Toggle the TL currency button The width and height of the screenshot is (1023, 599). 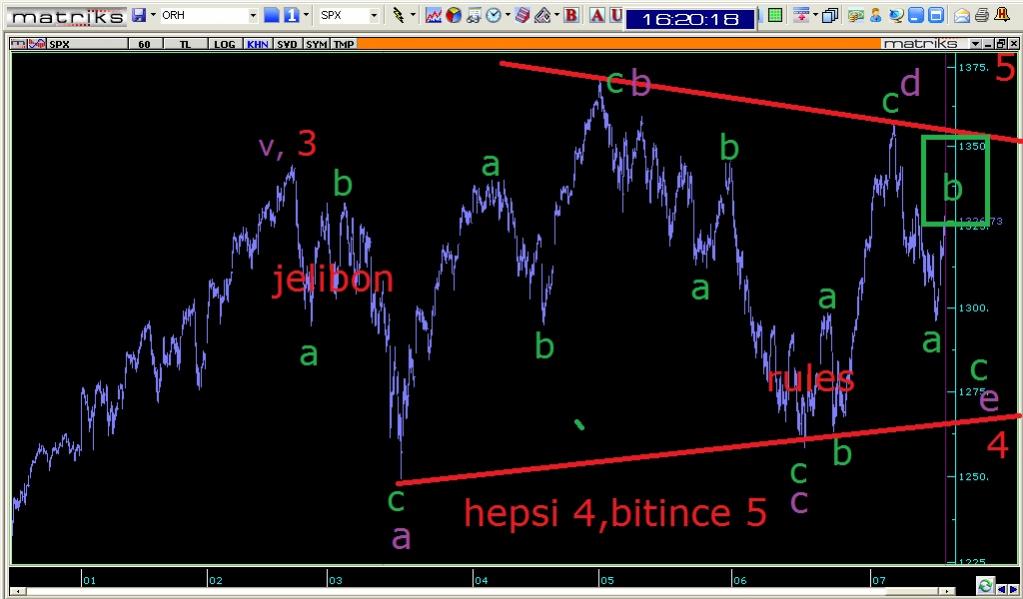(x=185, y=45)
